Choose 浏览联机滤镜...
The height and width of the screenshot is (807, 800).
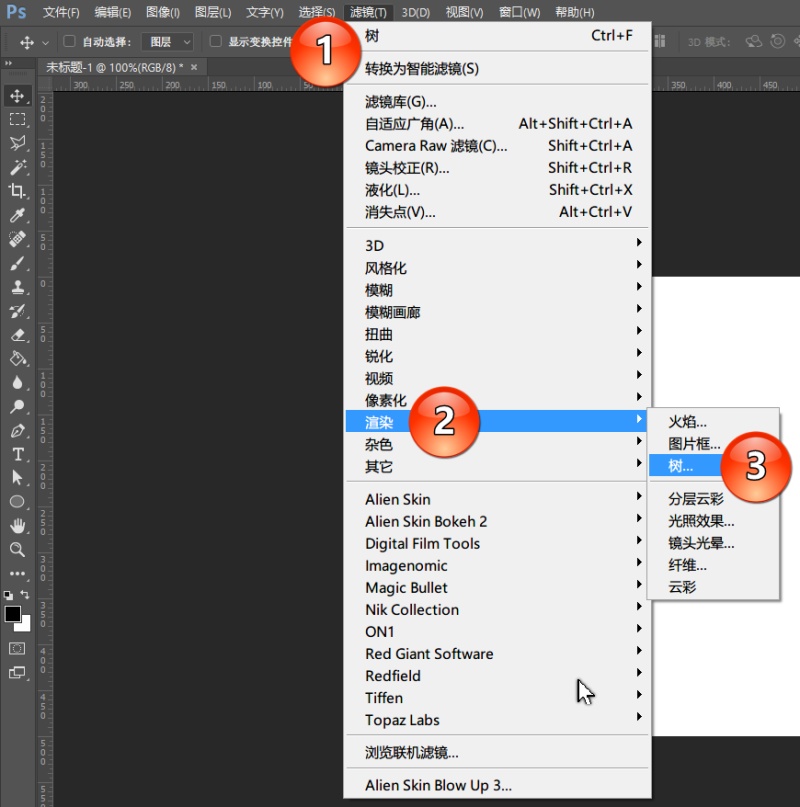(497, 752)
